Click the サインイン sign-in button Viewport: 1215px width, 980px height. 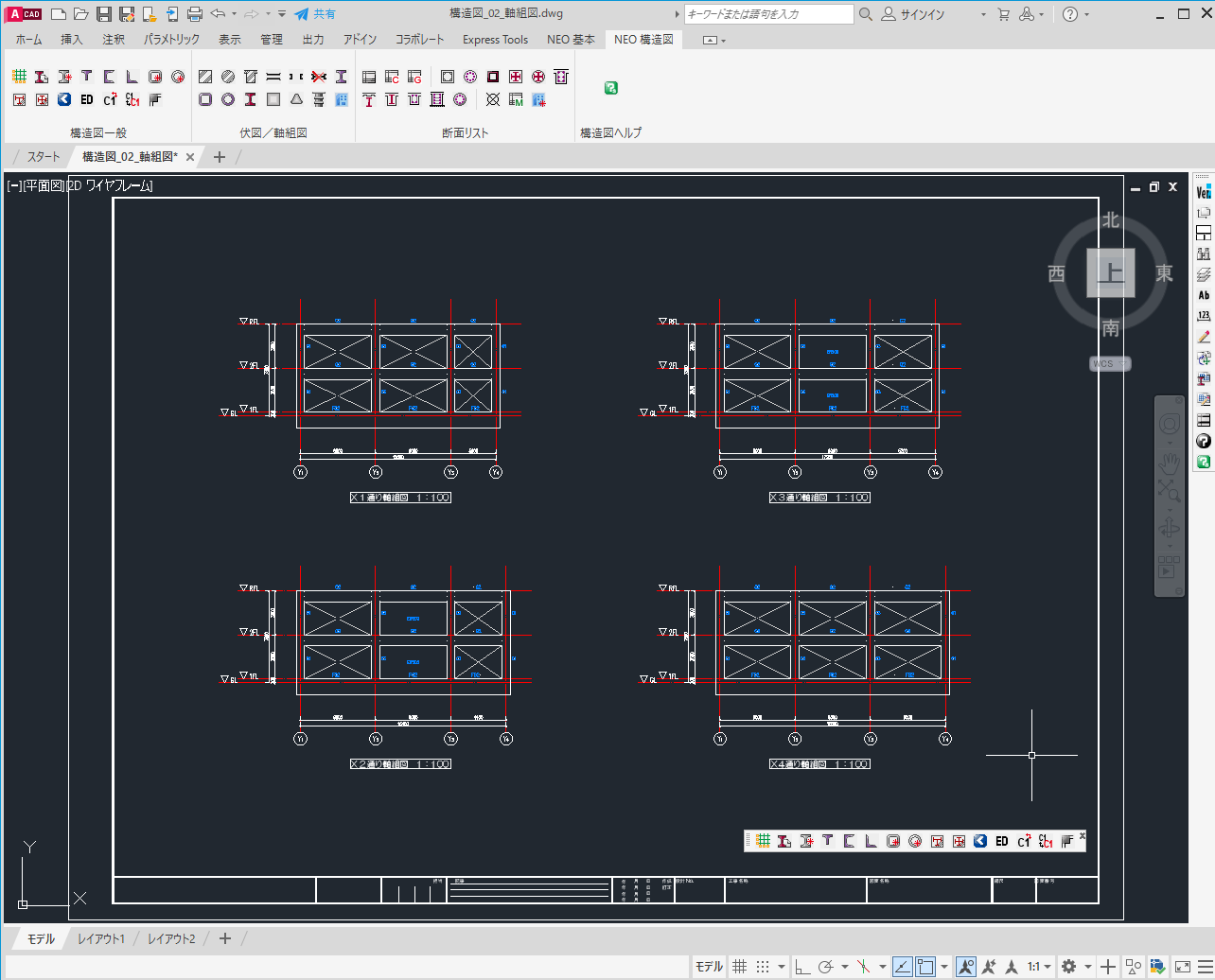point(913,14)
